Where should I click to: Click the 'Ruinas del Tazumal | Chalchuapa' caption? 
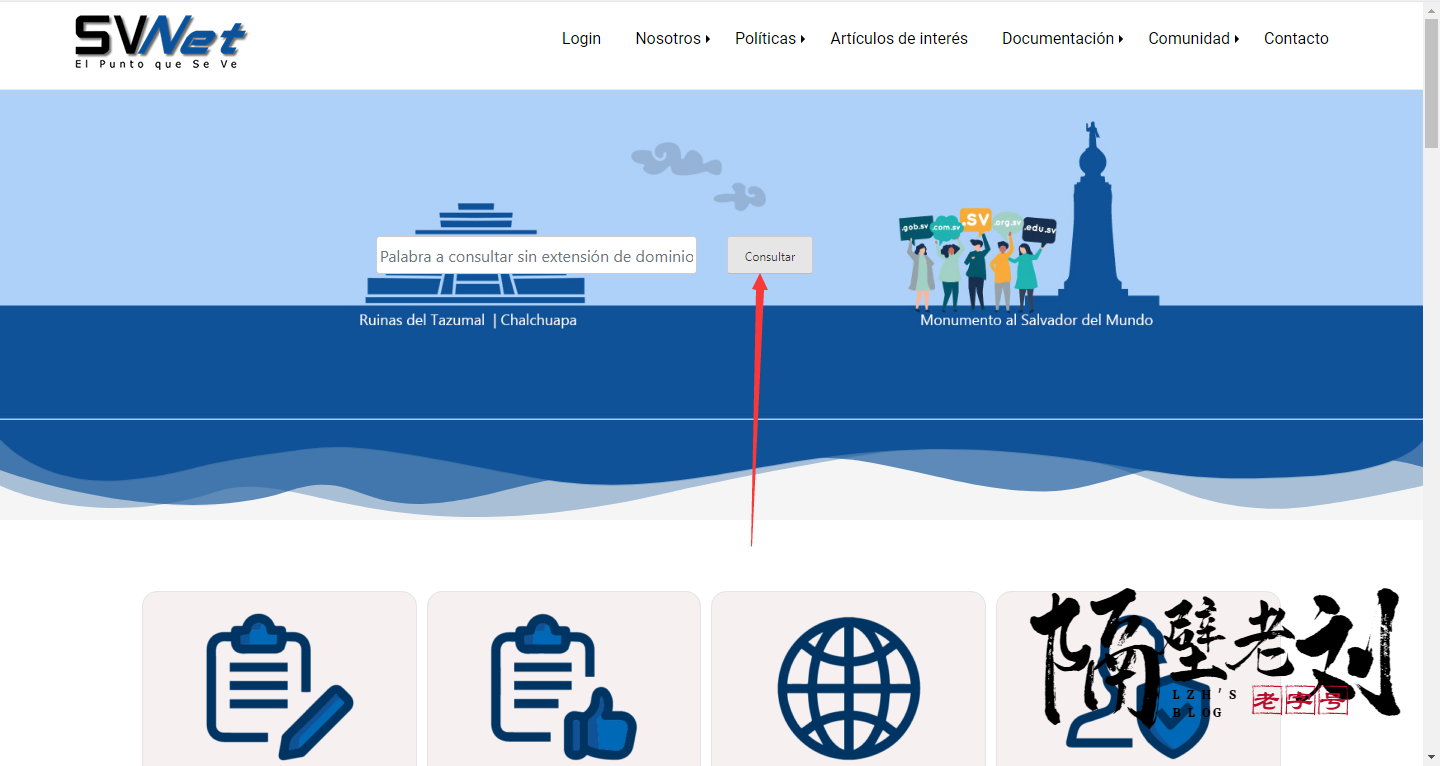coord(468,320)
